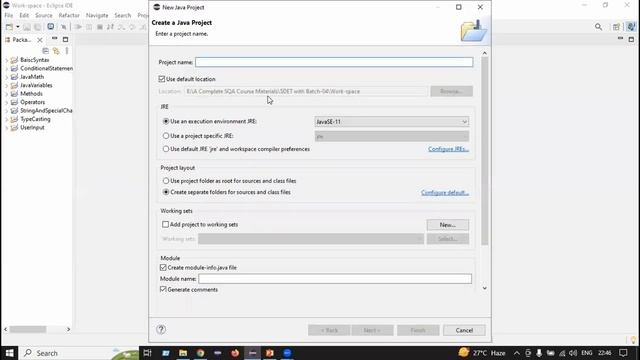This screenshot has width=640, height=360.
Task: Open the Package Explorer view menu icon
Action: coord(67,51)
